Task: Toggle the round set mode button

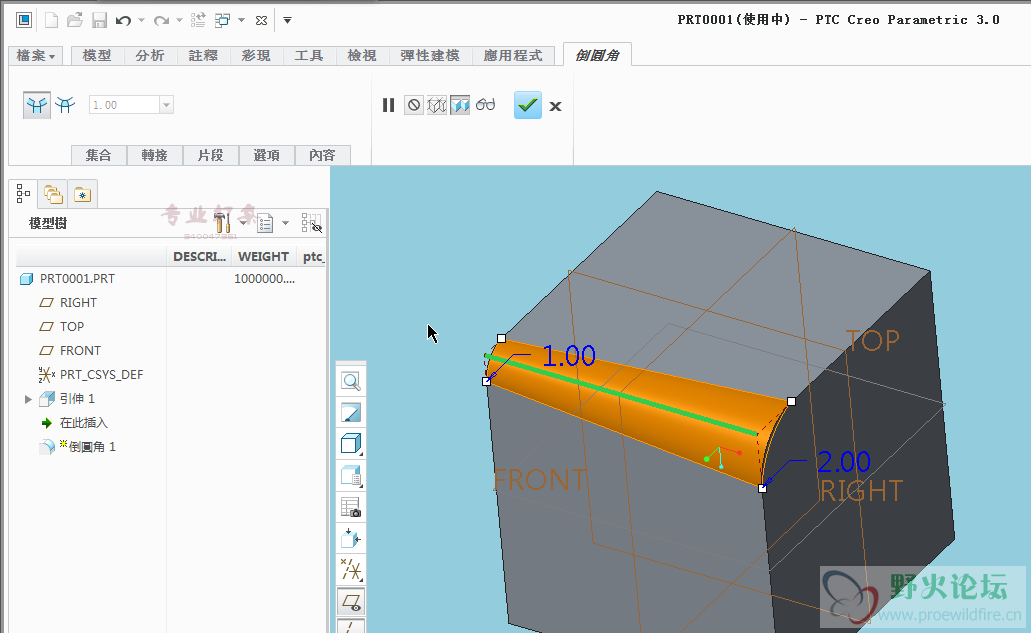Action: point(37,105)
